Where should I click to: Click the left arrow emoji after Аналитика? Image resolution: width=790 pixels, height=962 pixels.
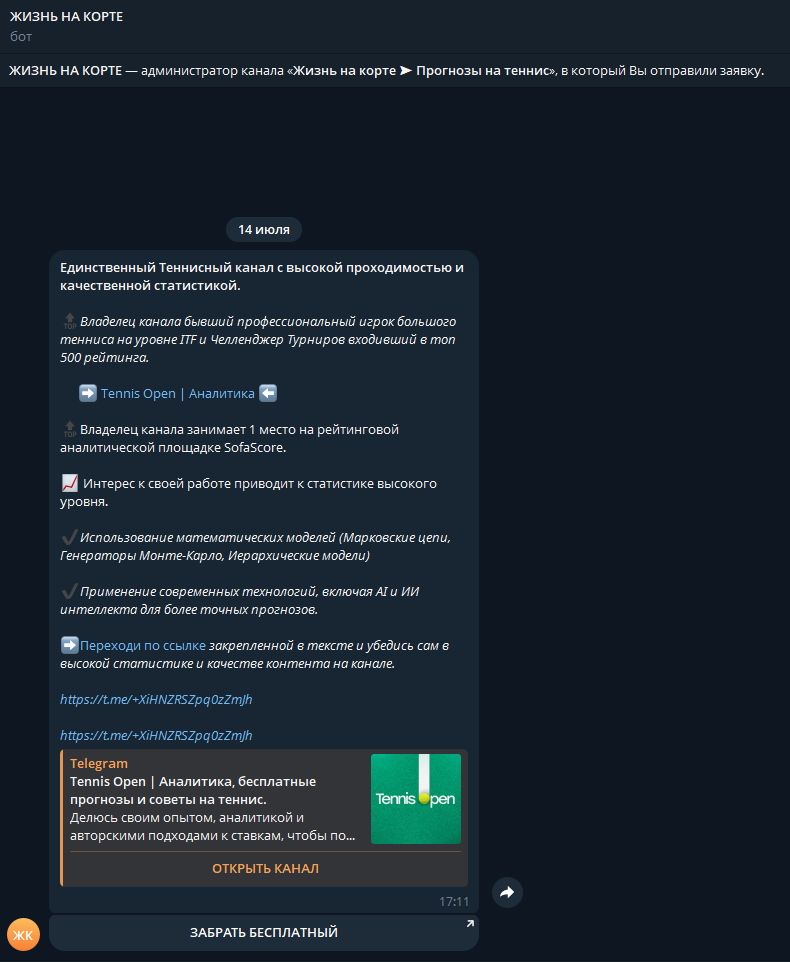point(268,393)
